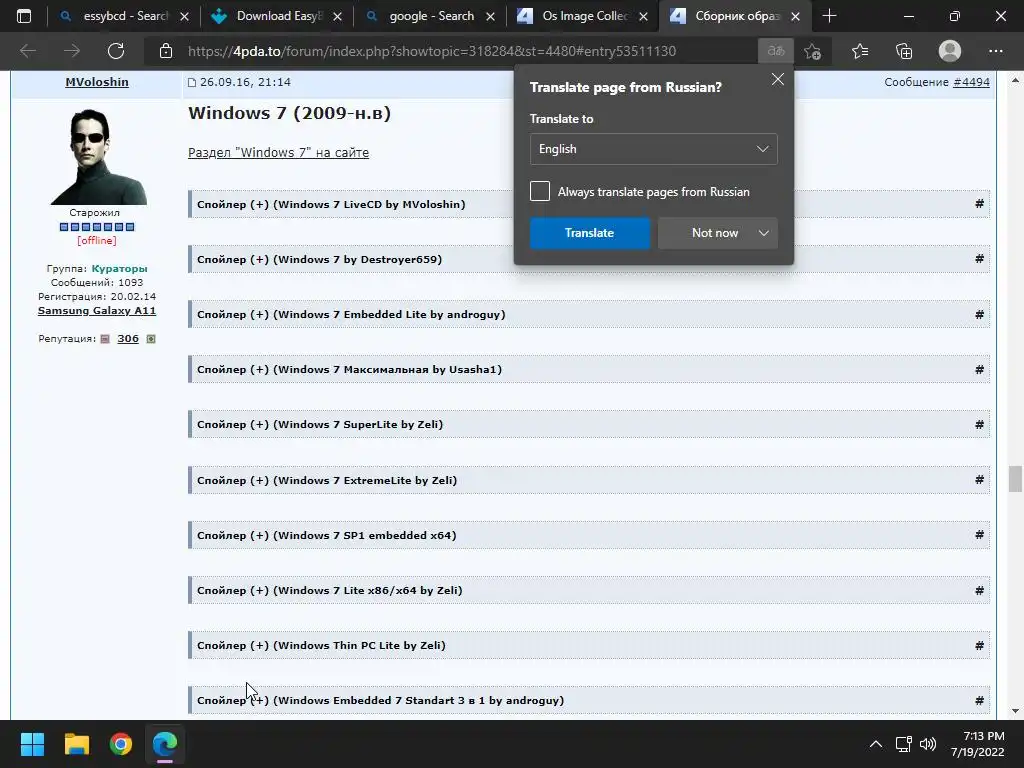This screenshot has width=1024, height=768.
Task: Open clock and date in taskbar
Action: pyautogui.click(x=977, y=744)
